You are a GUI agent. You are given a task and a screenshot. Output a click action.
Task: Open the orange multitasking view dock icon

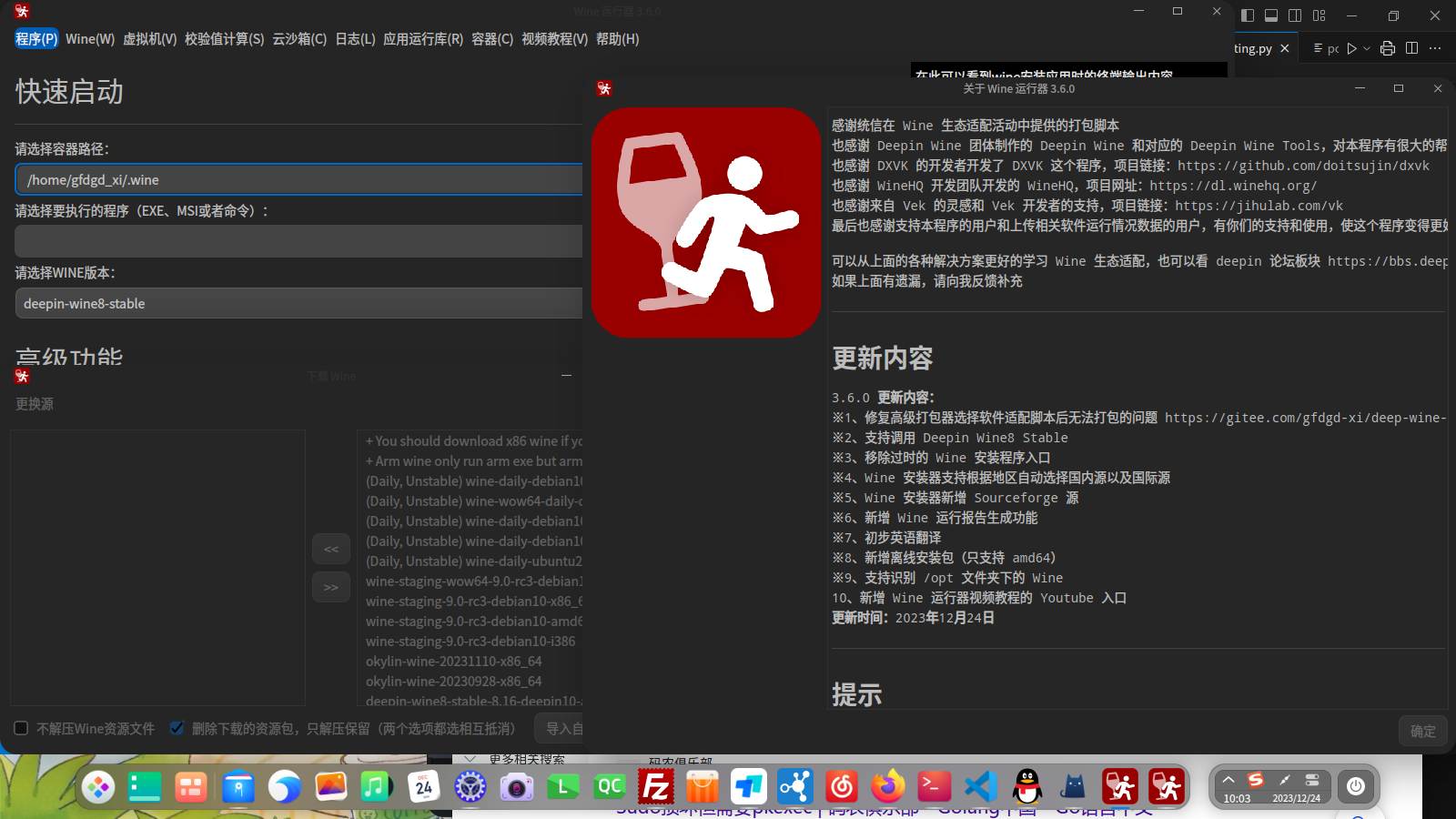tap(191, 786)
